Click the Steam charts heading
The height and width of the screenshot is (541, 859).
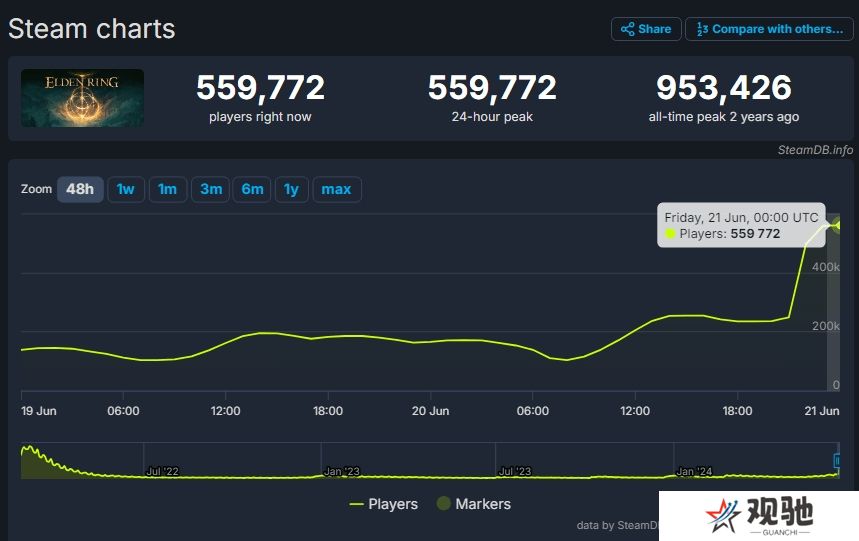(91, 28)
